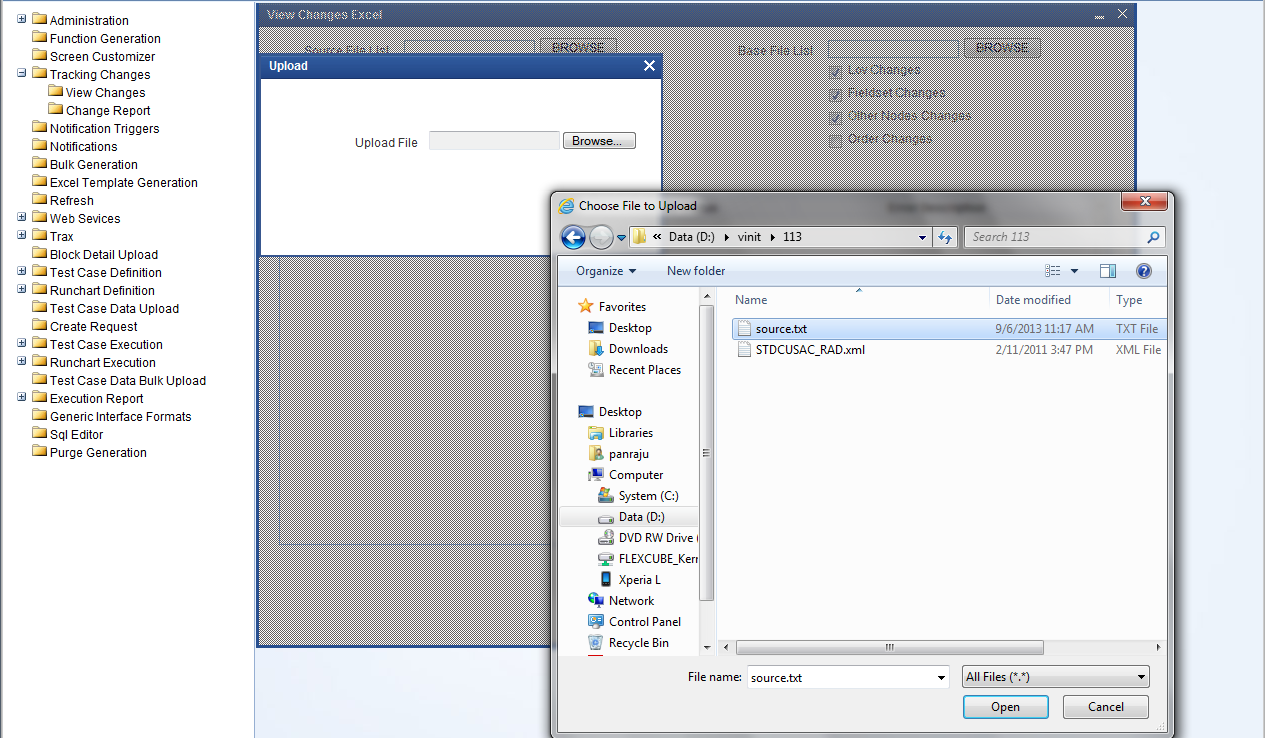This screenshot has height=738, width=1265.
Task: Expand the Web Sevices tree node
Action: tap(22, 217)
